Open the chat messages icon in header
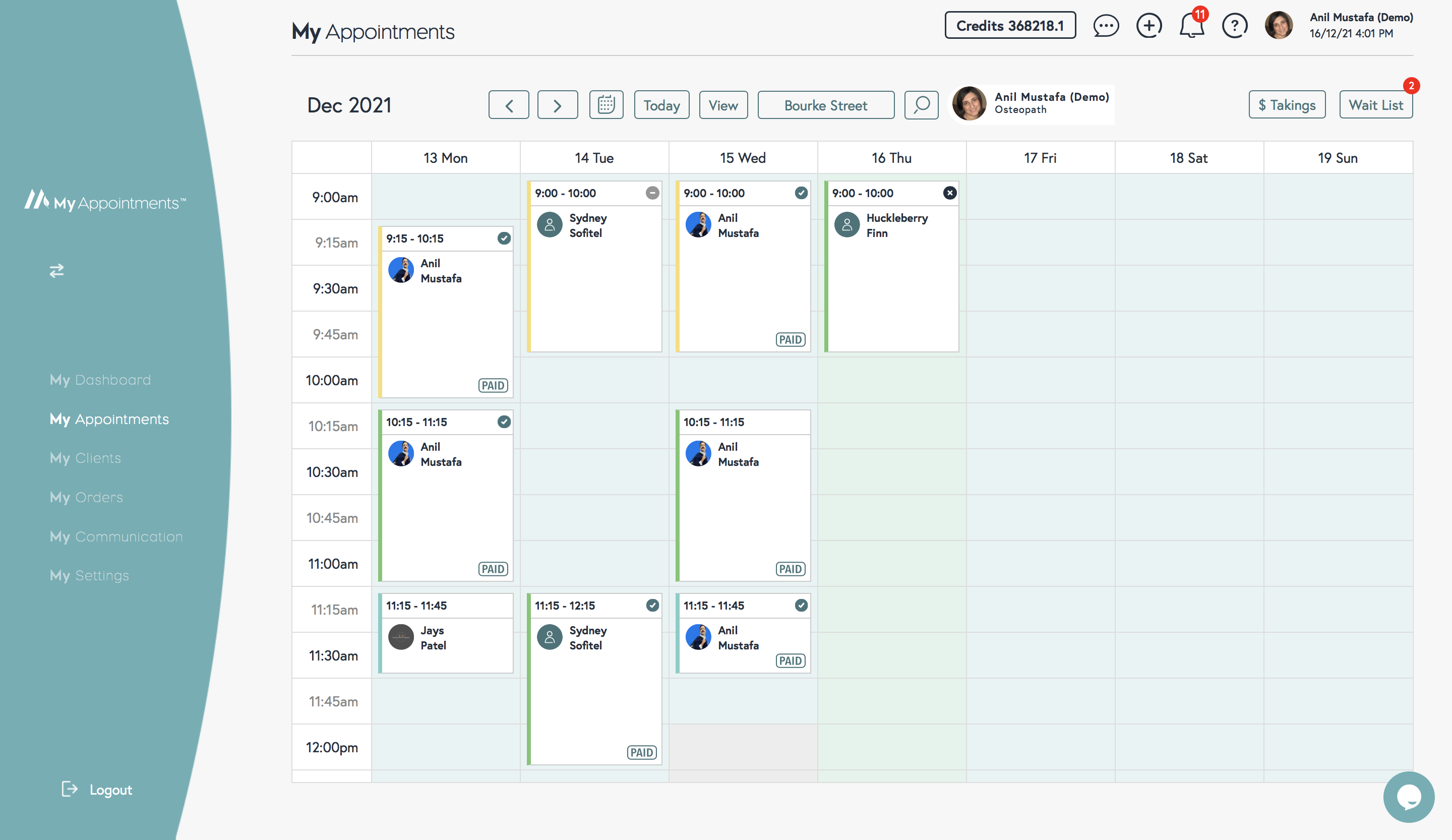The height and width of the screenshot is (840, 1452). point(1106,26)
